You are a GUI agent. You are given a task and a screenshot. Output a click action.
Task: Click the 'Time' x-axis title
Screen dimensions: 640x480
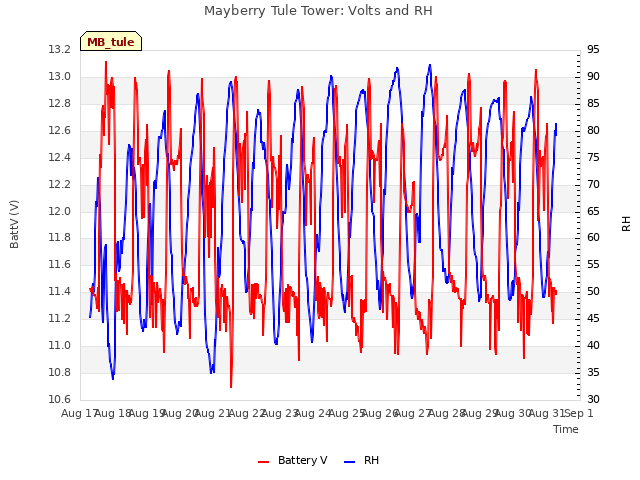point(566,429)
